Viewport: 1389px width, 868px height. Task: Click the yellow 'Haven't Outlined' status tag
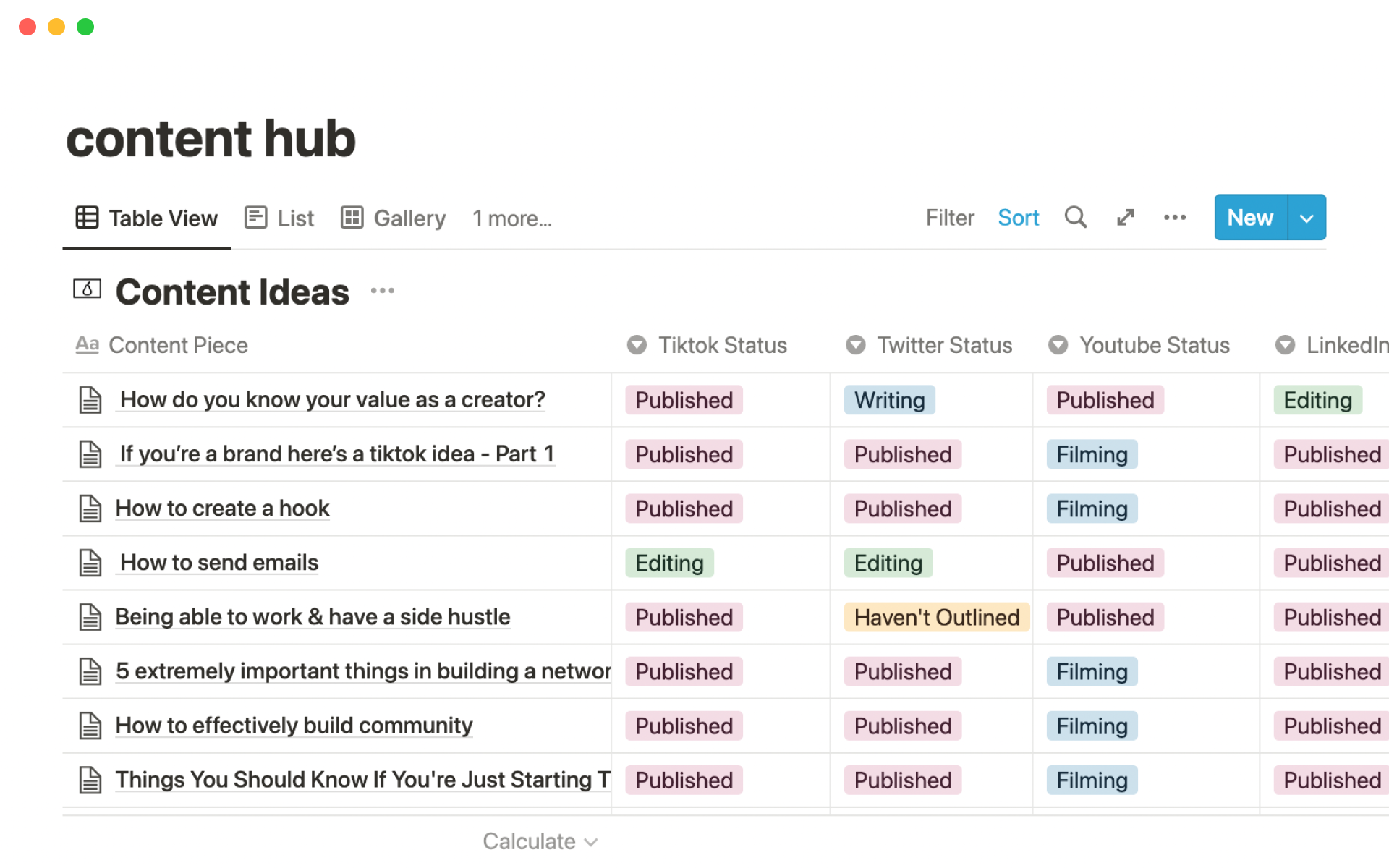[936, 617]
